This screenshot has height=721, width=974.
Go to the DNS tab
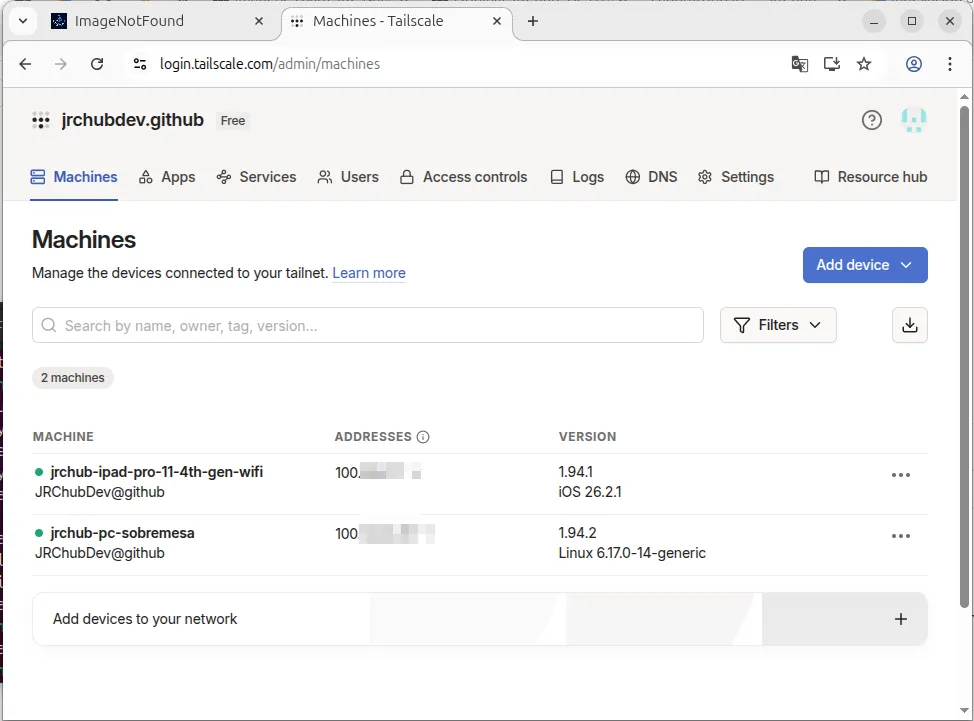click(x=651, y=177)
